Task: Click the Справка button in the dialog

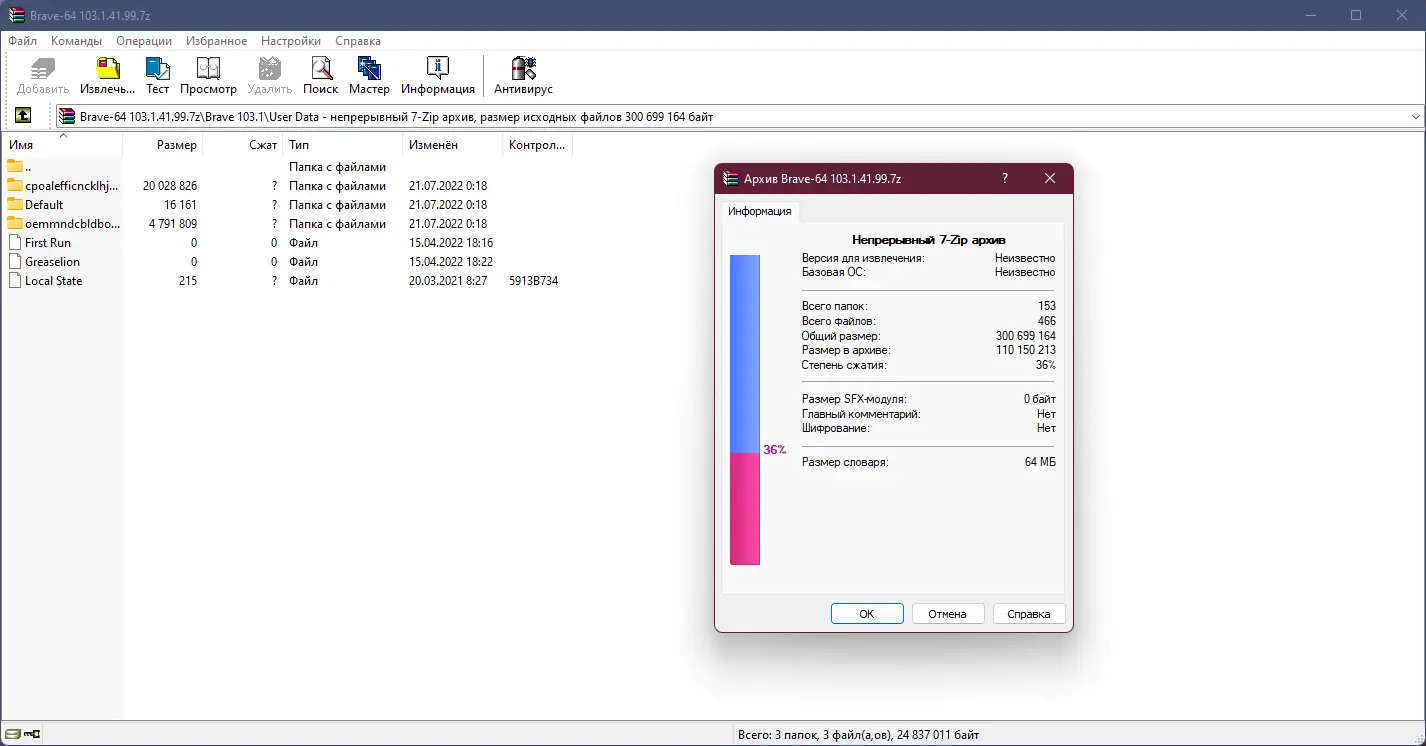Action: click(1029, 614)
